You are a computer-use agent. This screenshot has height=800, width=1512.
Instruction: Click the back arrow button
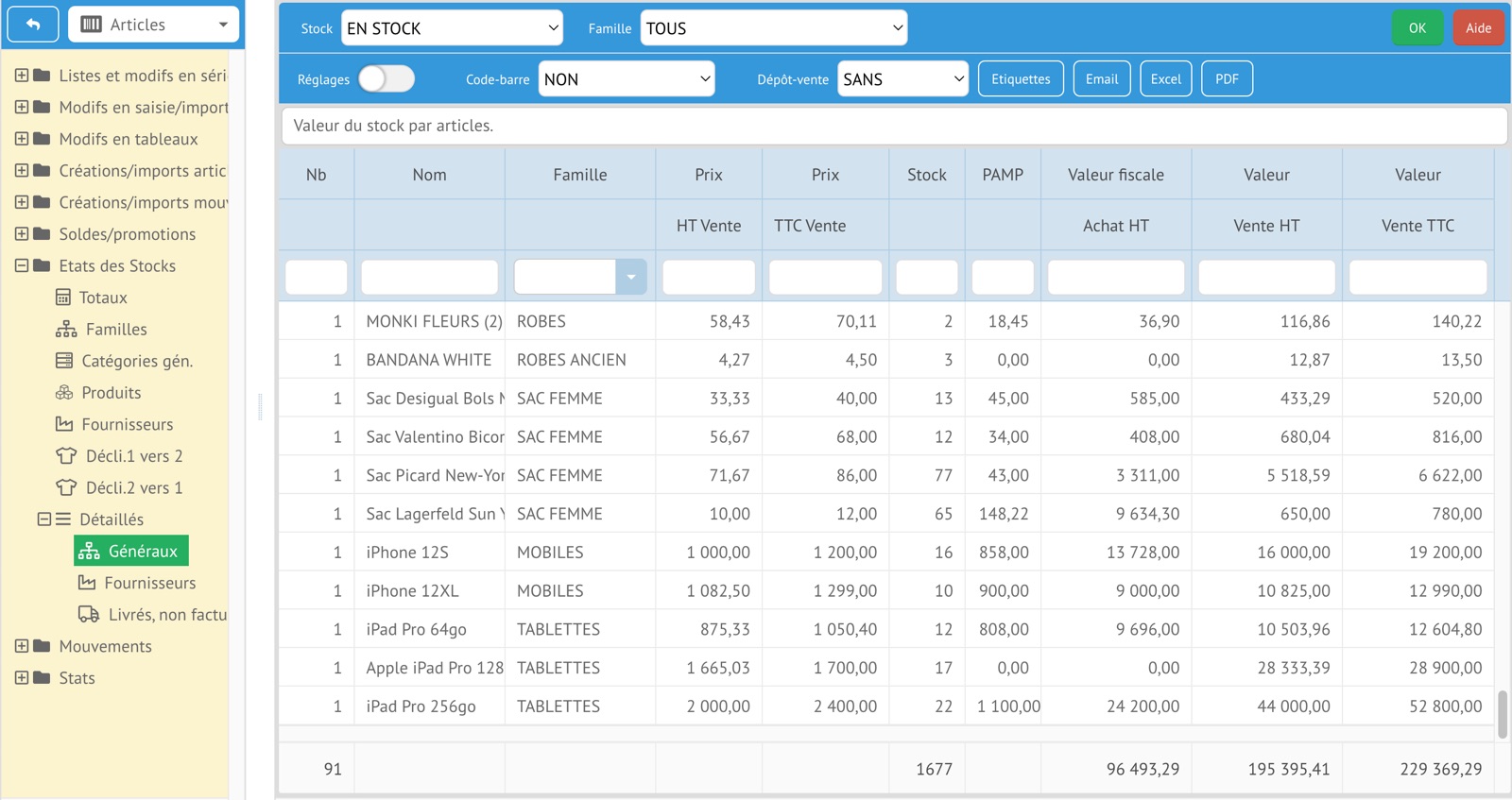pyautogui.click(x=33, y=25)
